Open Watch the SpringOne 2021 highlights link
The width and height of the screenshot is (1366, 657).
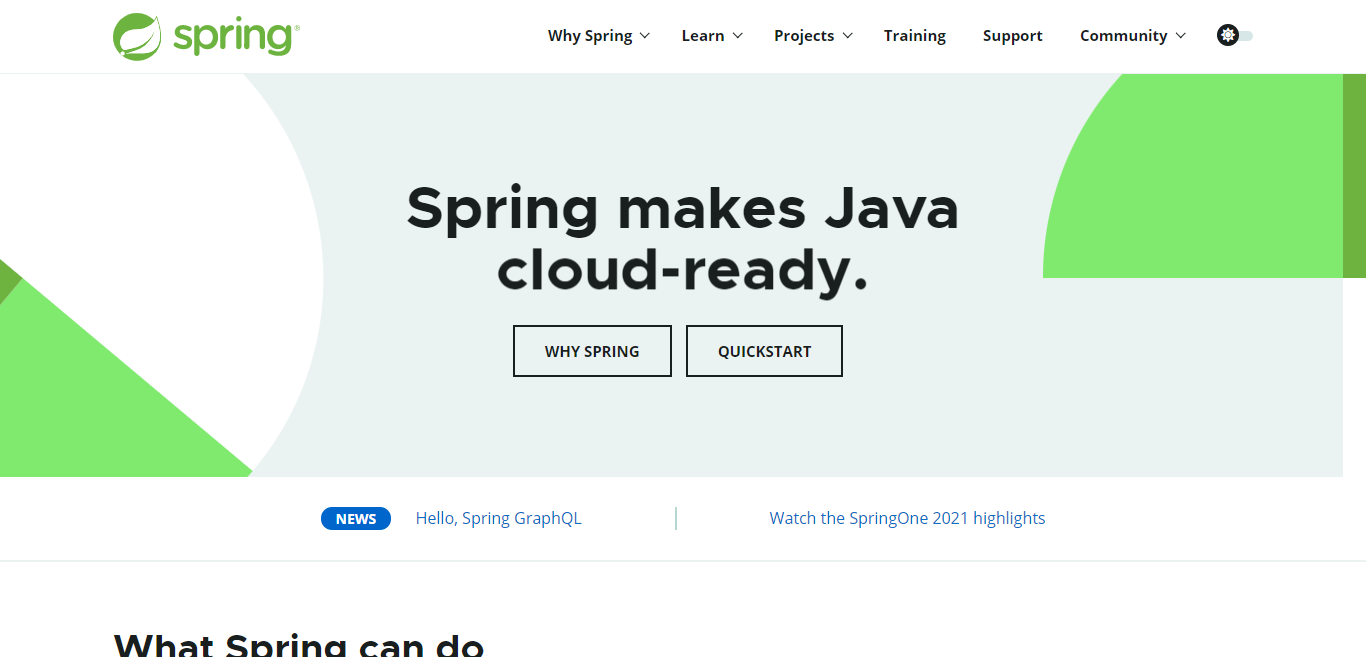(x=907, y=518)
